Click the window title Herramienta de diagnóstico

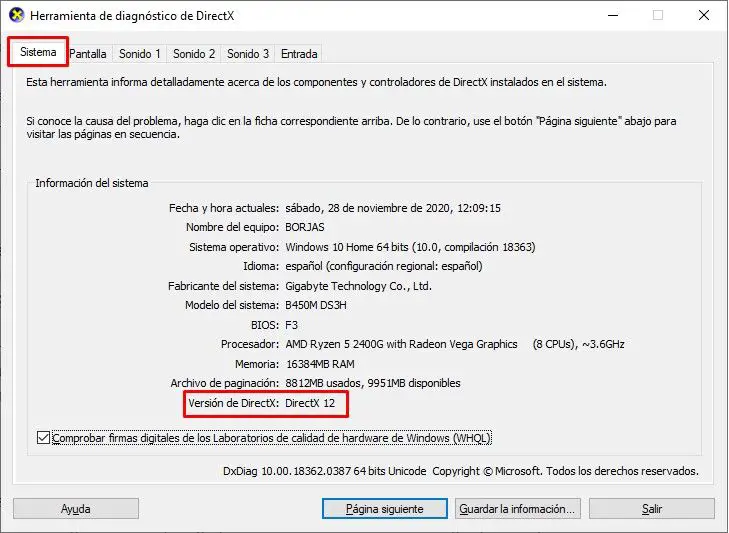tap(132, 16)
